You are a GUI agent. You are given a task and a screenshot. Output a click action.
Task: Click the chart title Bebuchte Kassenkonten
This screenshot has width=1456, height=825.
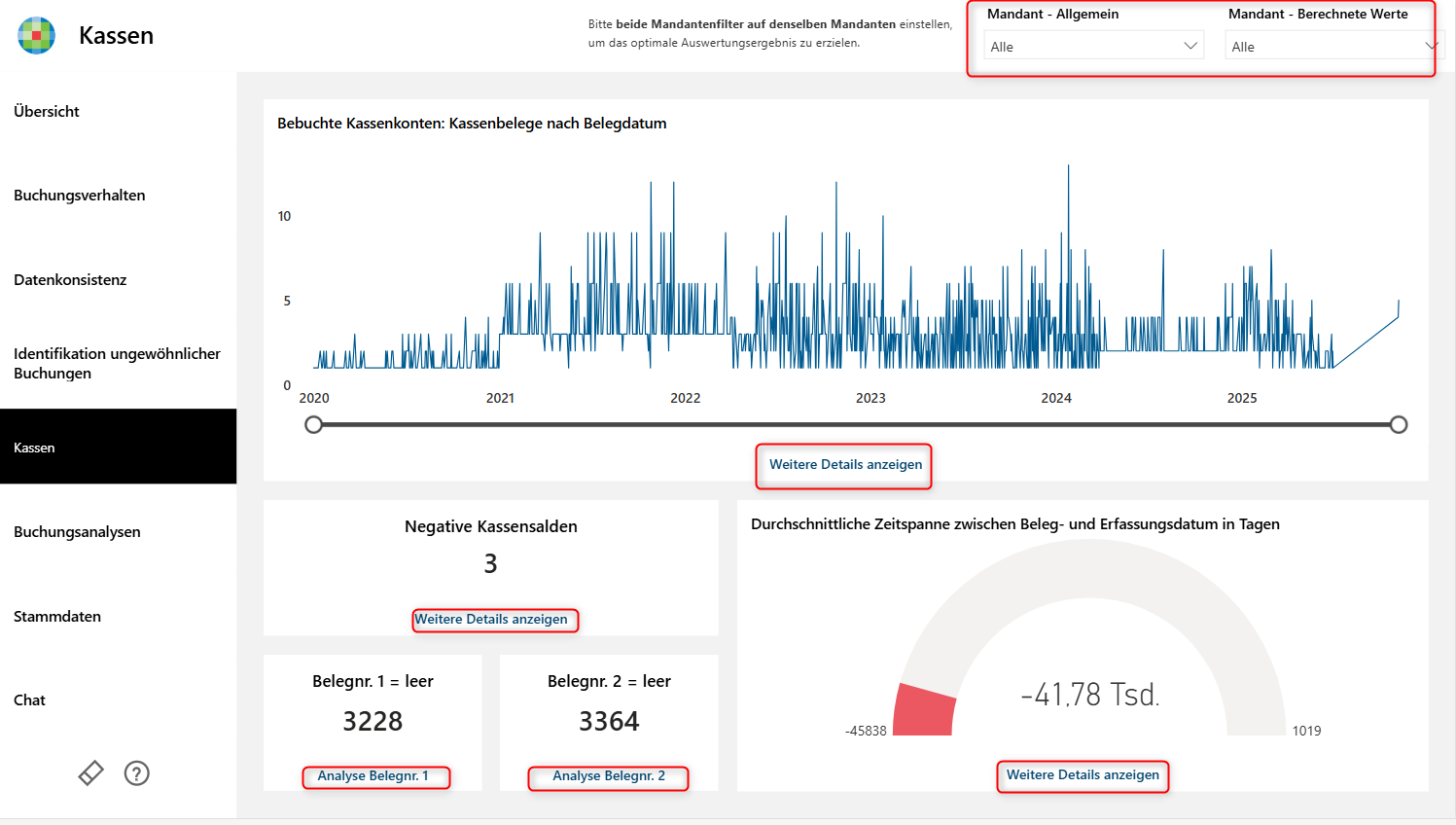(x=472, y=124)
